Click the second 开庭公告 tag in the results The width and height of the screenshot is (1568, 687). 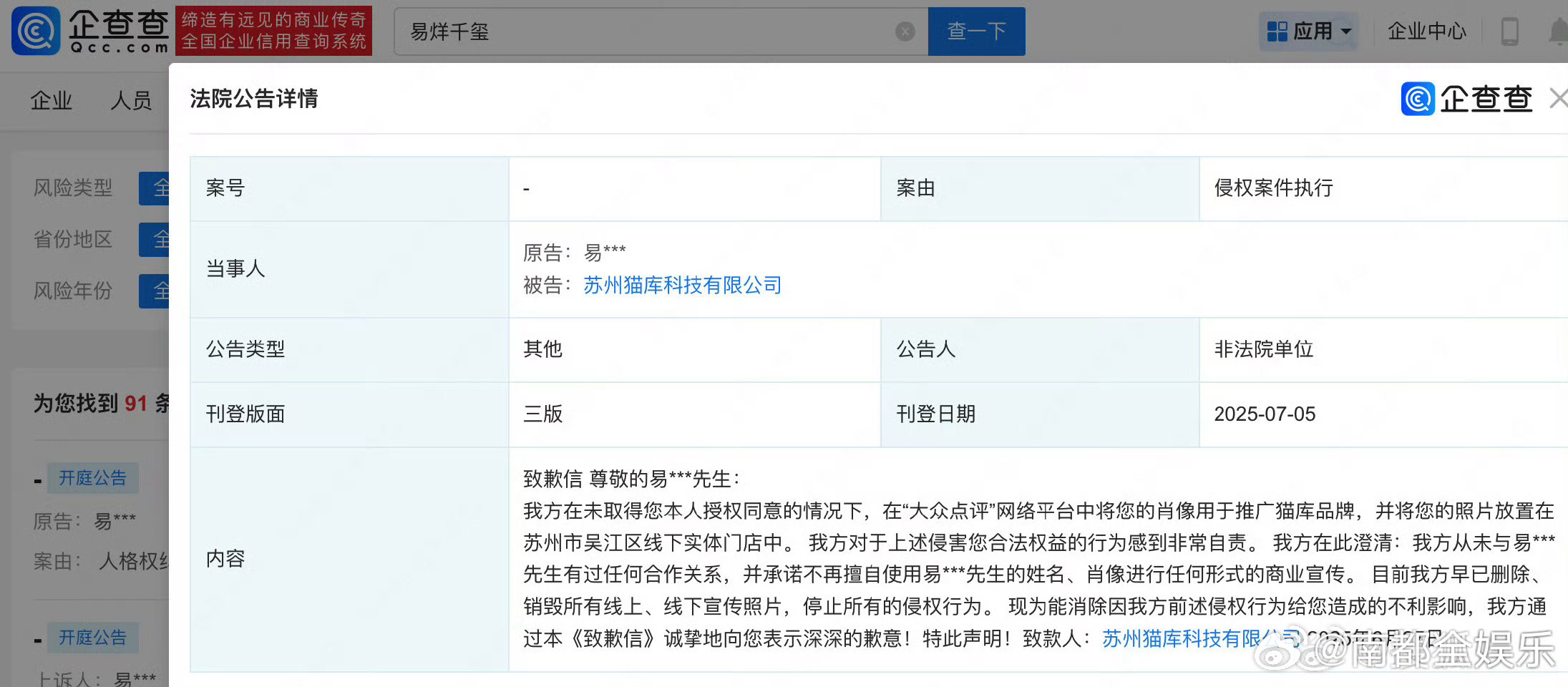(x=93, y=638)
